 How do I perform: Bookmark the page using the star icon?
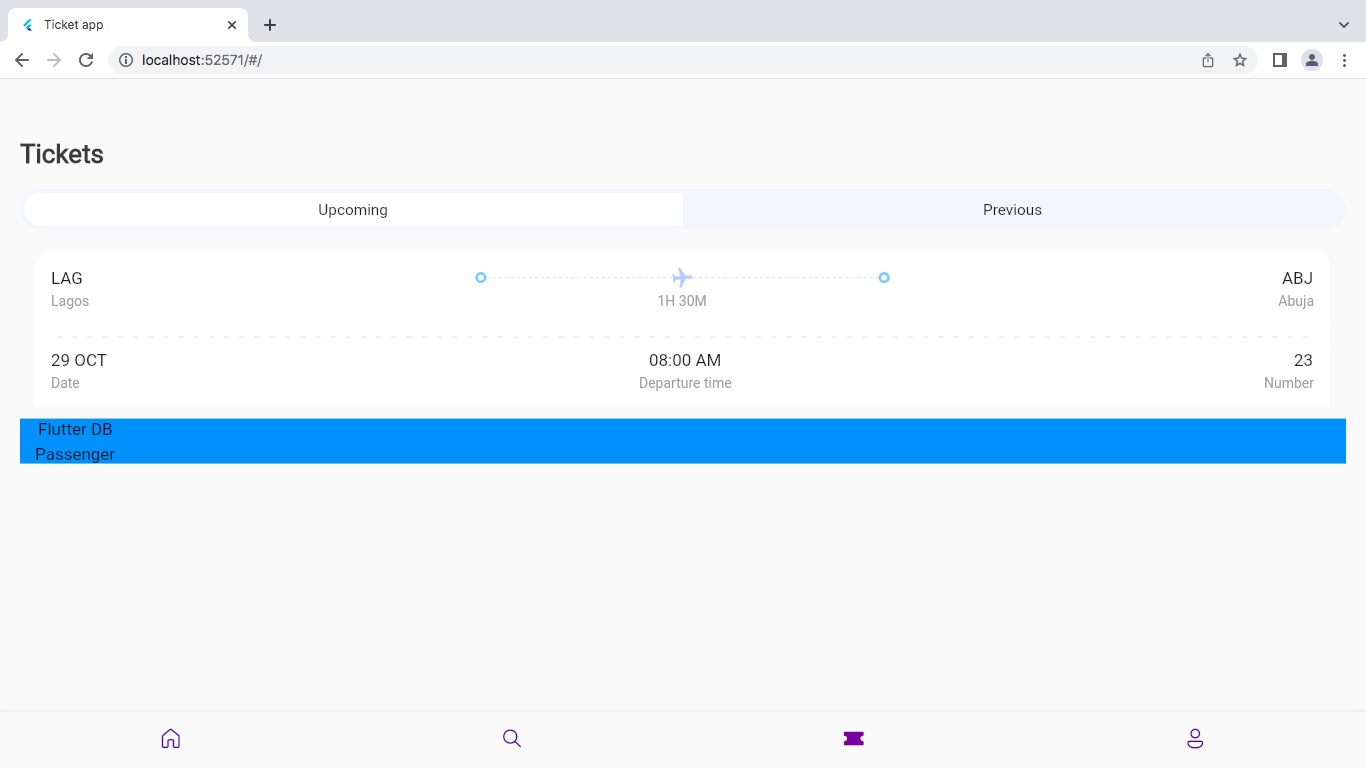pos(1240,60)
